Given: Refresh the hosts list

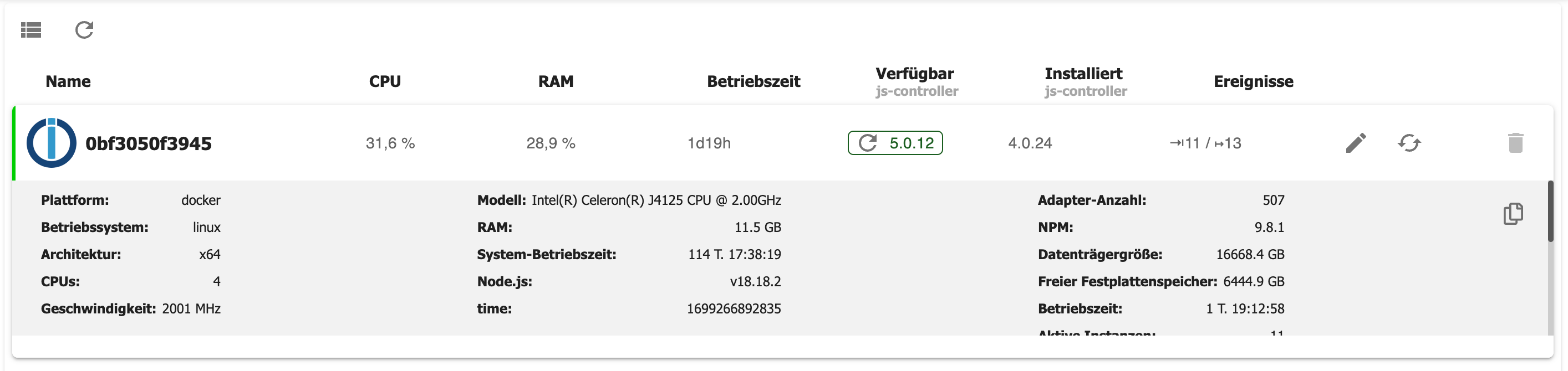Looking at the screenshot, I should (x=85, y=29).
